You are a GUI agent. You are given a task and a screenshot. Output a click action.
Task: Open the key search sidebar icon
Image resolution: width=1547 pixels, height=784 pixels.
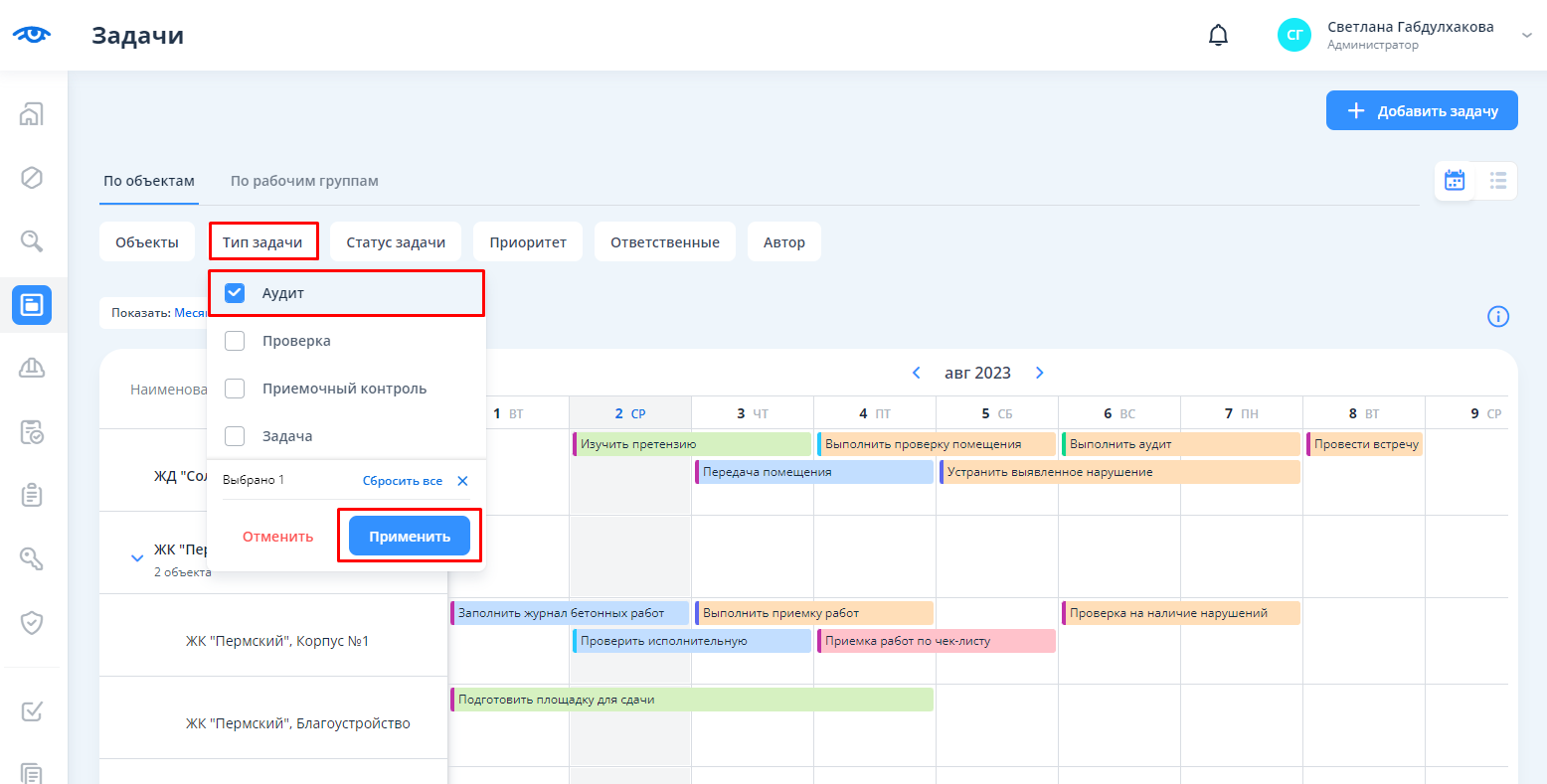[x=32, y=558]
